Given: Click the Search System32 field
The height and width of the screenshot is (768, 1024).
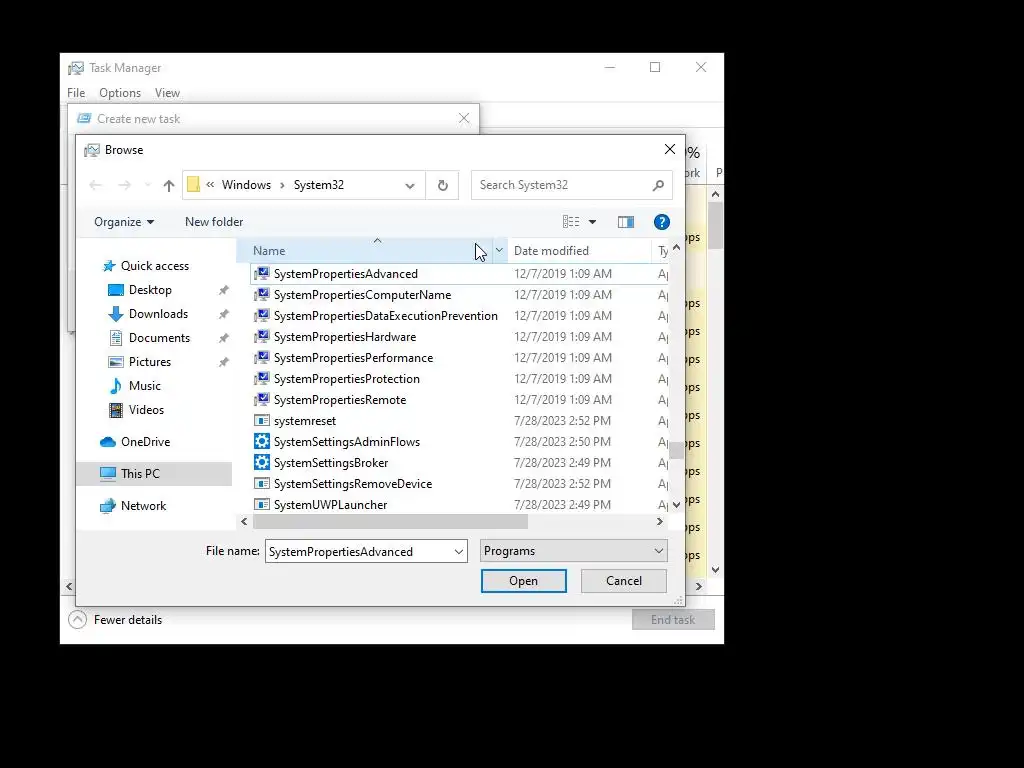Looking at the screenshot, I should coord(562,185).
